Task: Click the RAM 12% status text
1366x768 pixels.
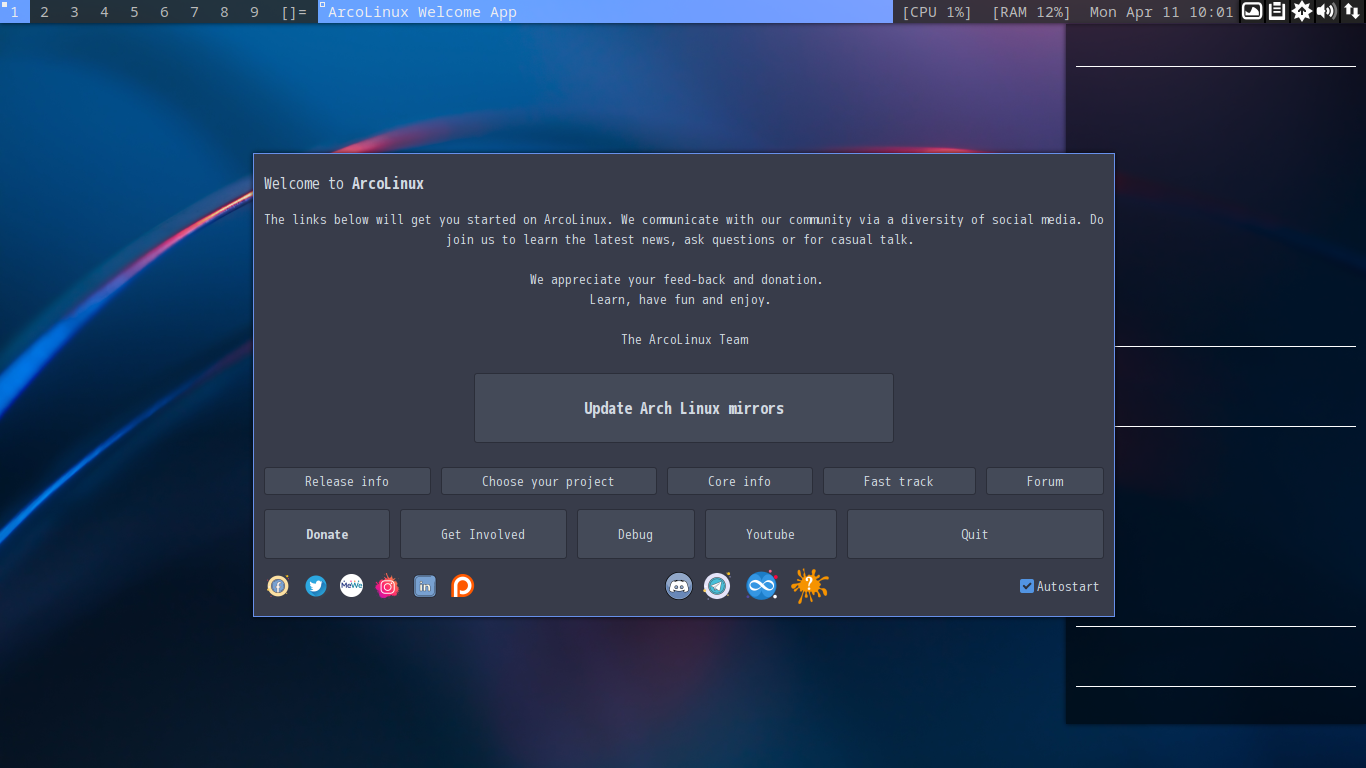Action: 1031,12
